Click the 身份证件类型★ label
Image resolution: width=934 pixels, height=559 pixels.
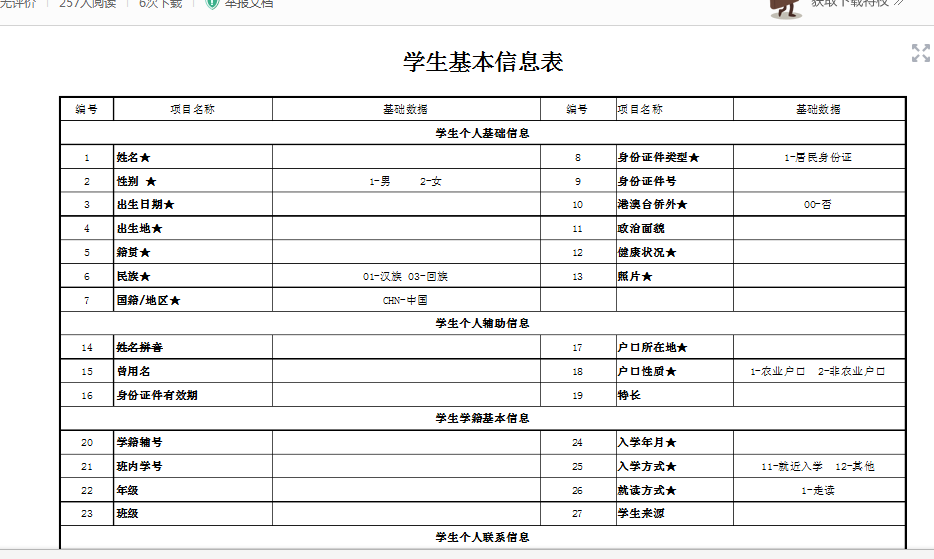(x=658, y=157)
